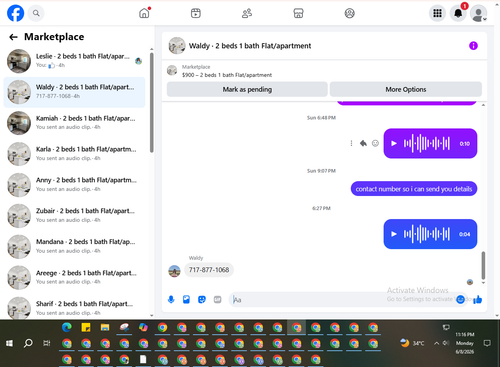Open Sticky Notes from taskbar

coord(86,328)
